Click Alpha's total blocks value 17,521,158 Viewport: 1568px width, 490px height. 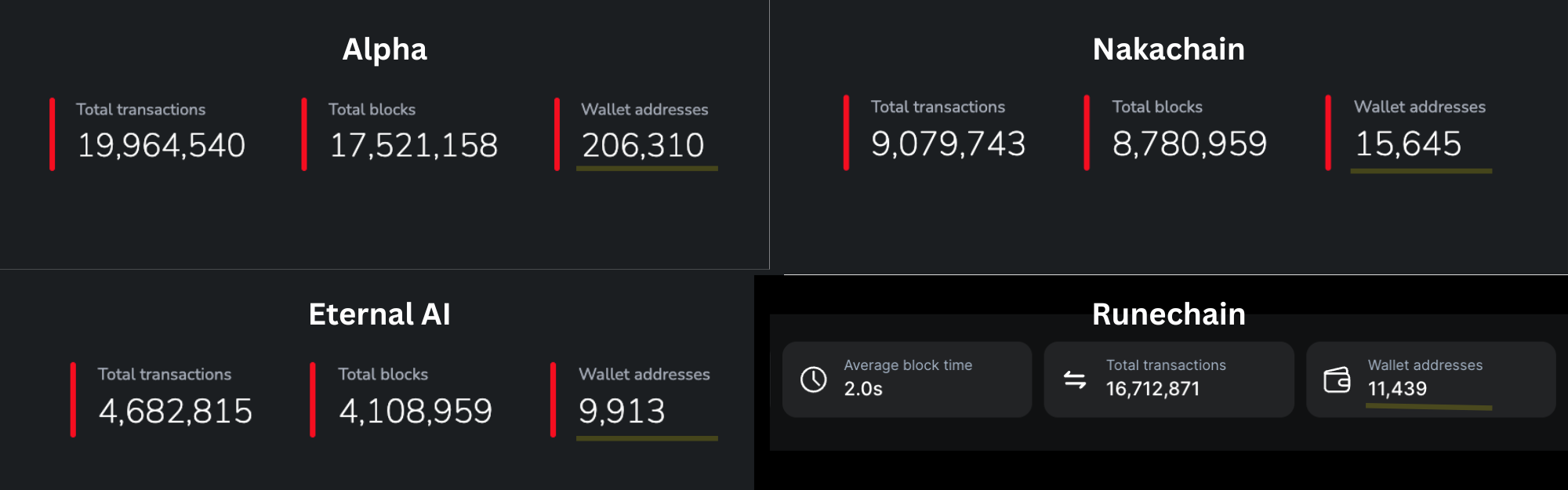pyautogui.click(x=414, y=145)
